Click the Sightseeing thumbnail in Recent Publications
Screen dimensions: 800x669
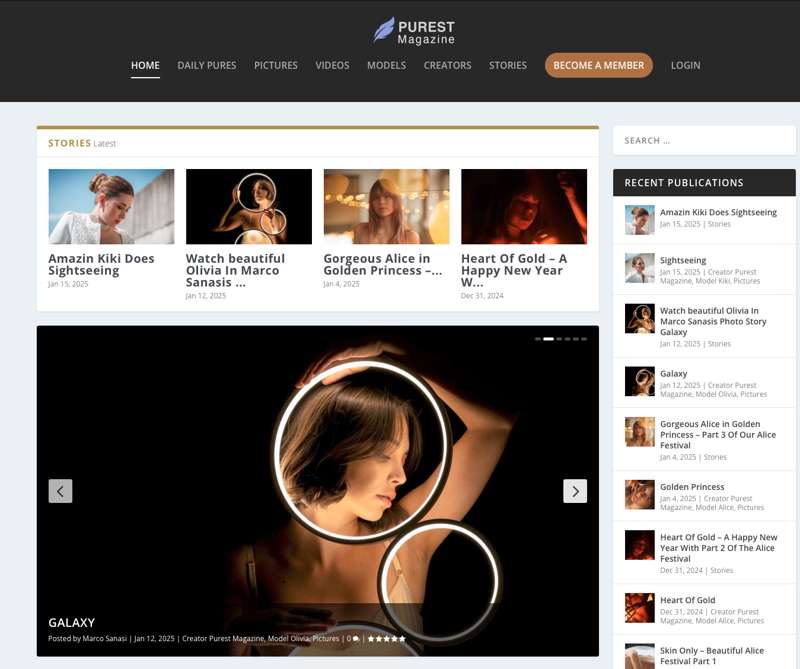640,268
